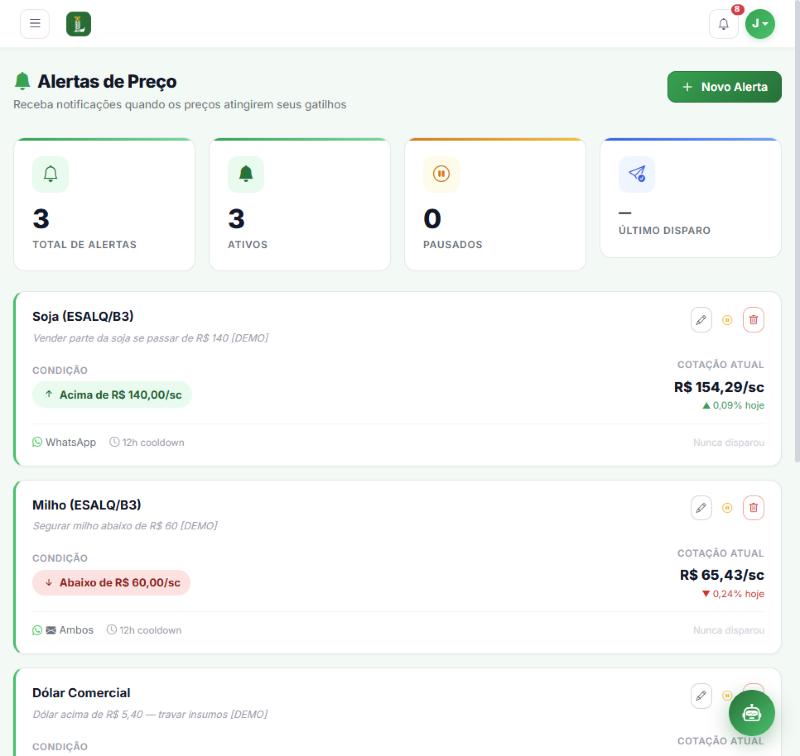
Task: Click the green bell beside Alertas de Preço
Action: (x=22, y=81)
